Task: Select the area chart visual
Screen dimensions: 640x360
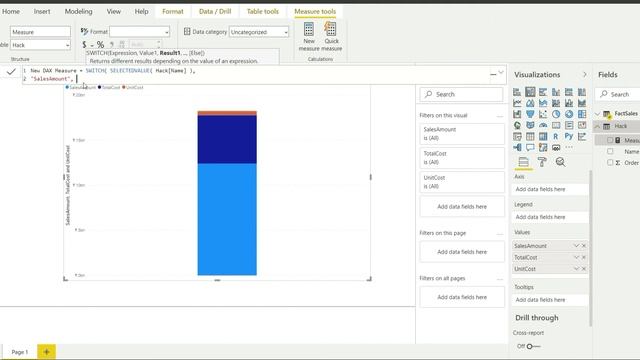Action: (x=530, y=103)
